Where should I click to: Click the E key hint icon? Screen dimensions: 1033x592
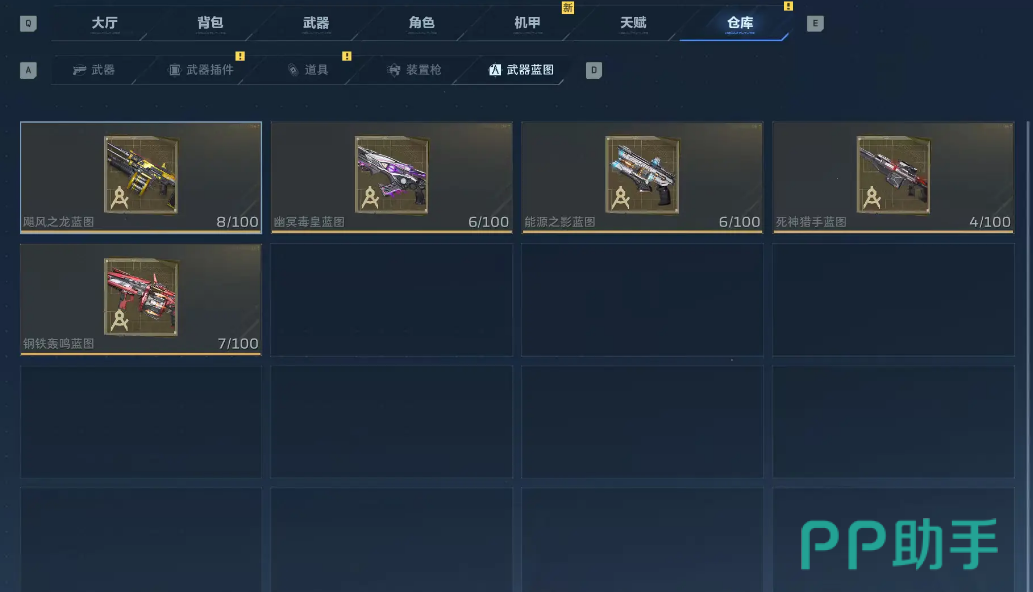click(815, 24)
